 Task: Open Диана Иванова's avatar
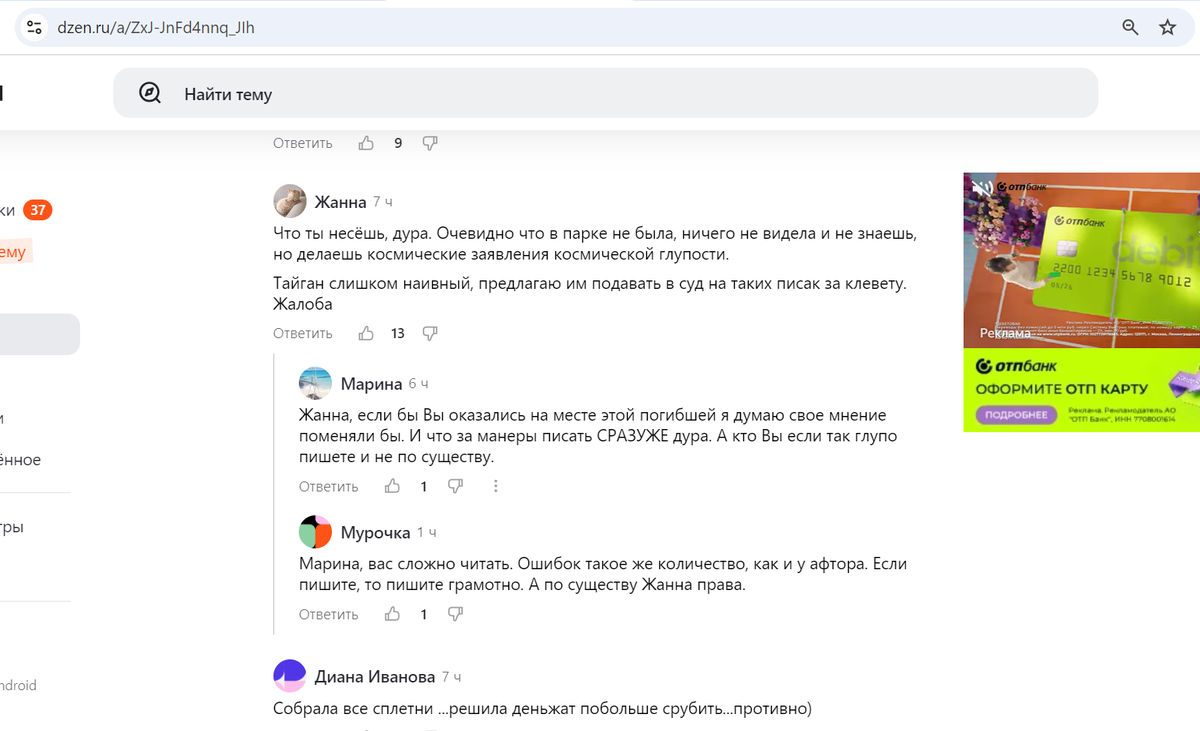point(289,676)
